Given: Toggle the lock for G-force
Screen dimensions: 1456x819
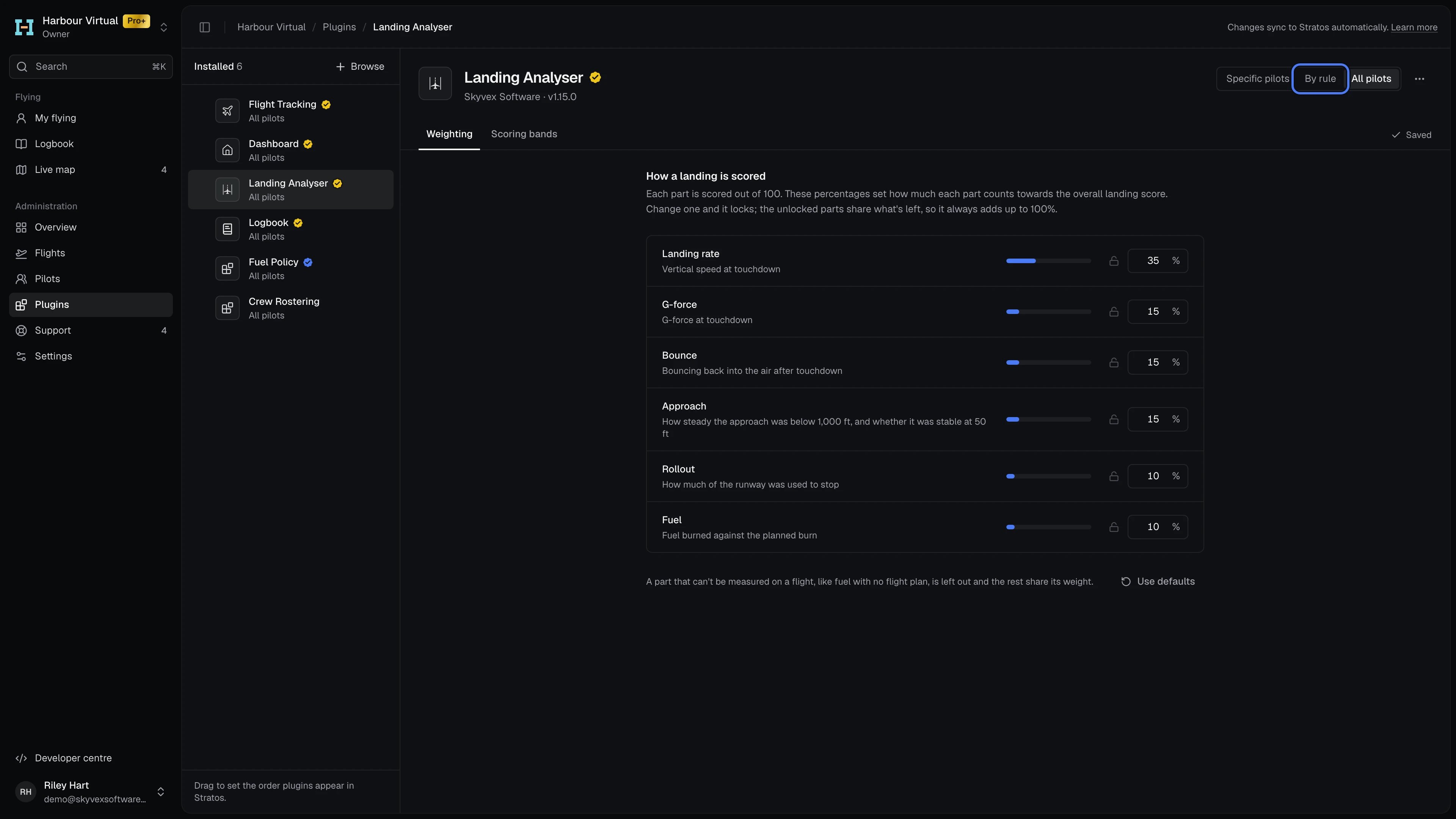Looking at the screenshot, I should (x=1114, y=311).
